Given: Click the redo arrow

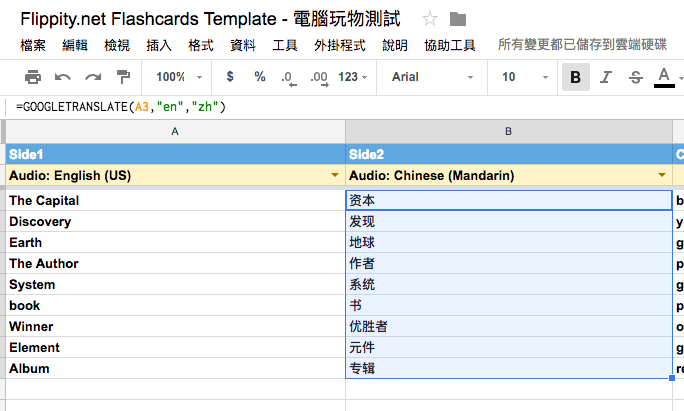Looking at the screenshot, I should (93, 77).
